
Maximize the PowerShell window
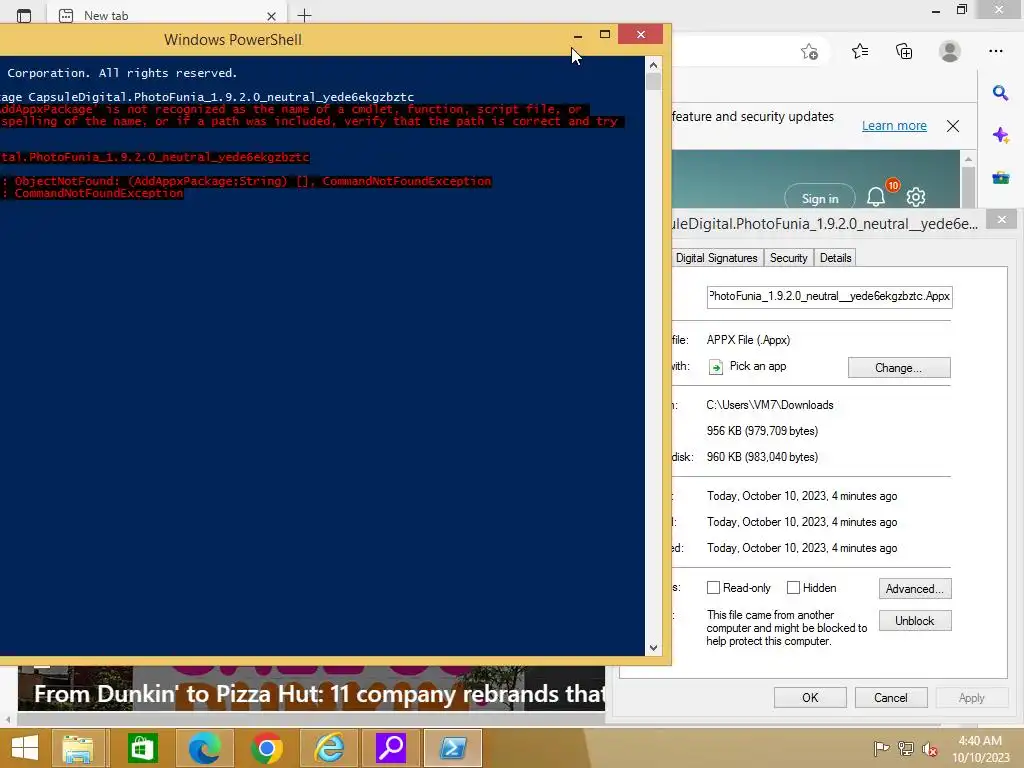coord(605,35)
